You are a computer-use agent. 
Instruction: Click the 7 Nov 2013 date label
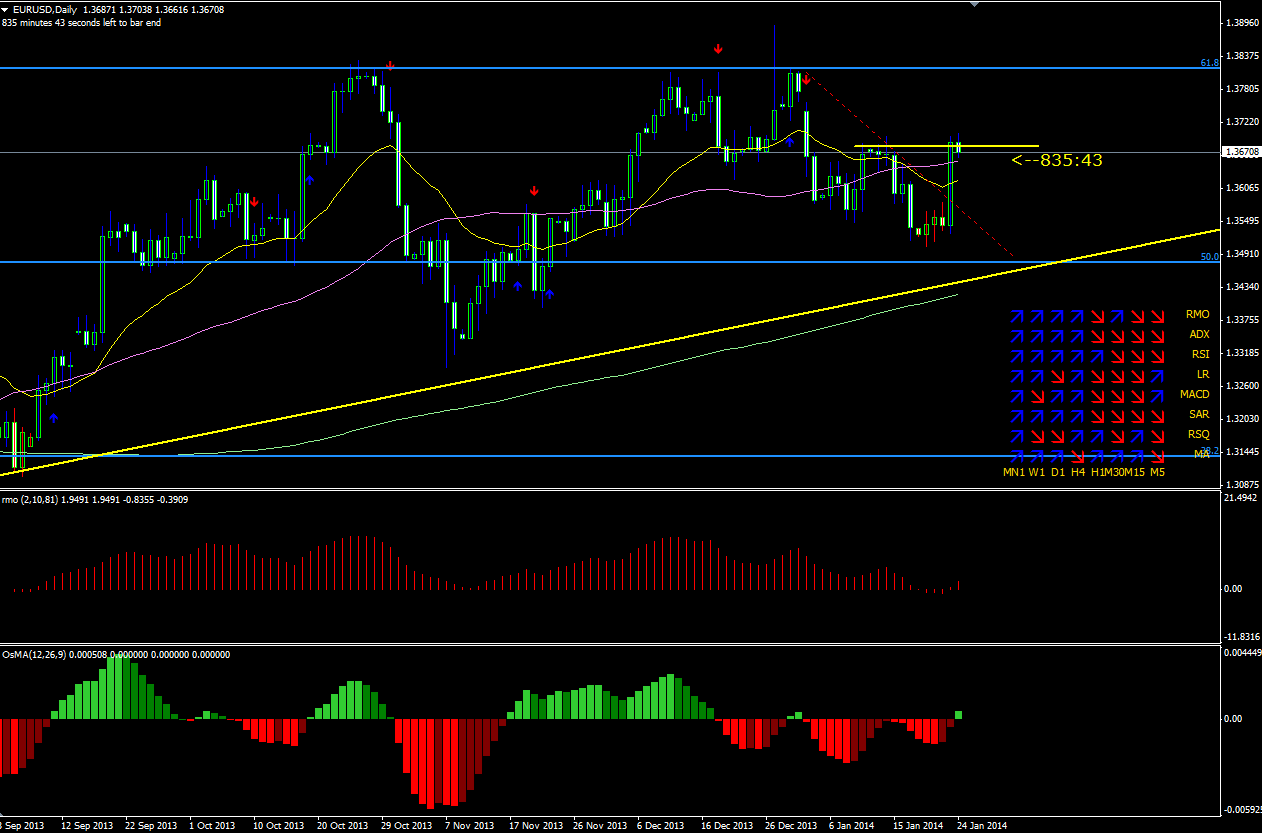pos(469,826)
